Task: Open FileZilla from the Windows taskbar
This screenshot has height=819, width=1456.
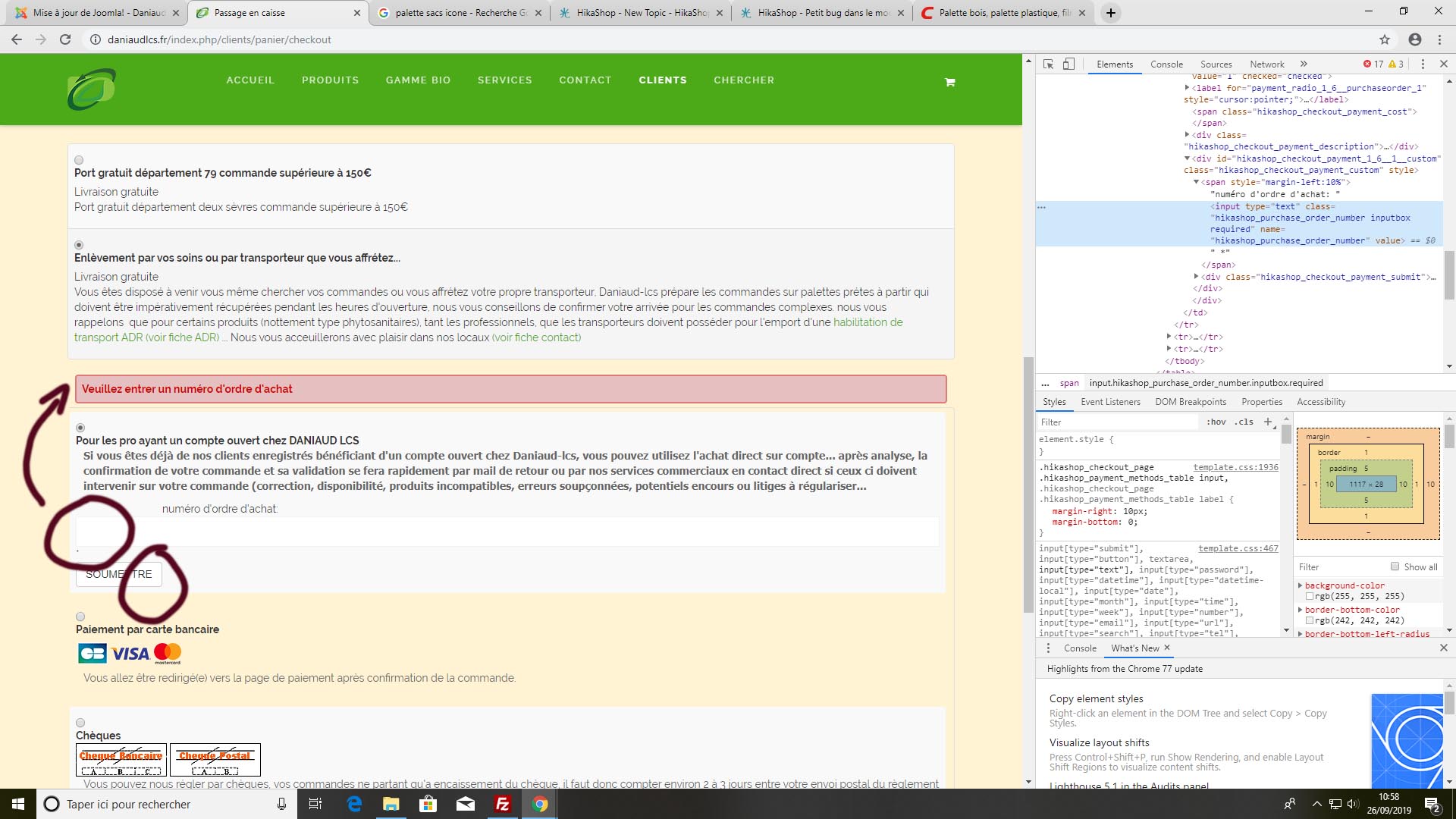Action: pos(502,804)
